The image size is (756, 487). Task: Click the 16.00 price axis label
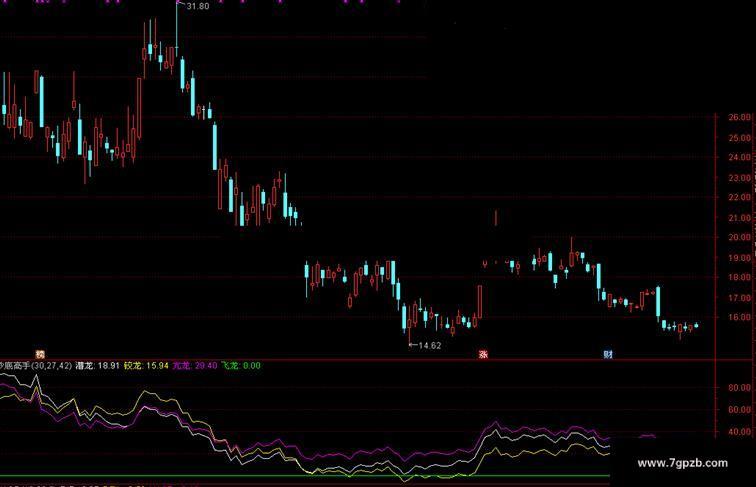pyautogui.click(x=740, y=317)
